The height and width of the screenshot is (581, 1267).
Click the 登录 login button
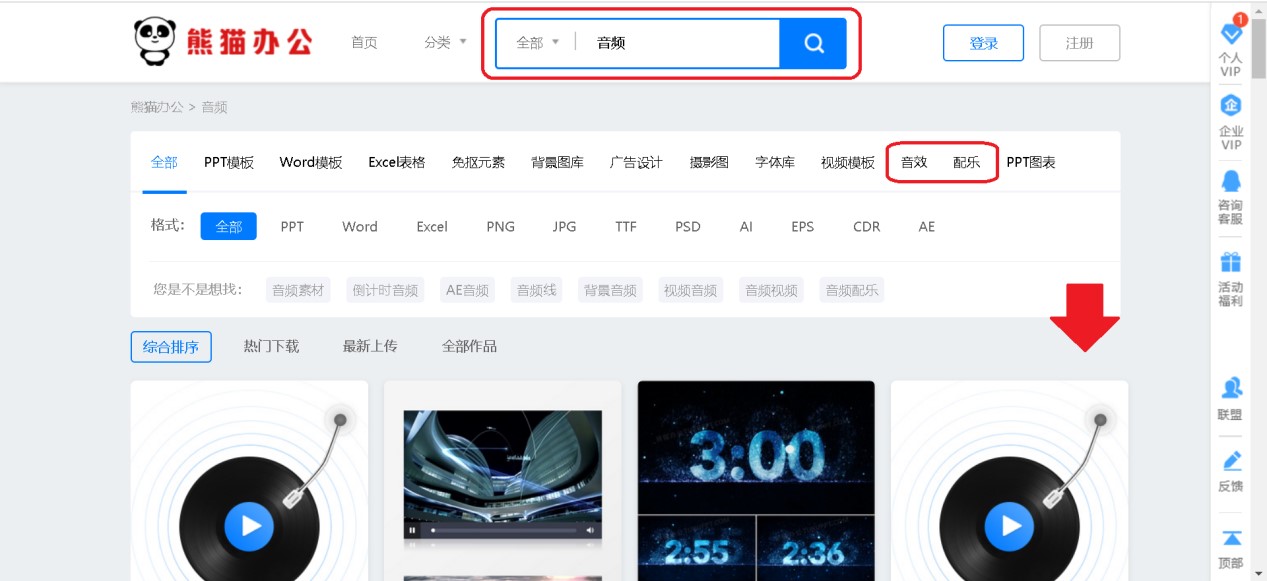coord(983,43)
